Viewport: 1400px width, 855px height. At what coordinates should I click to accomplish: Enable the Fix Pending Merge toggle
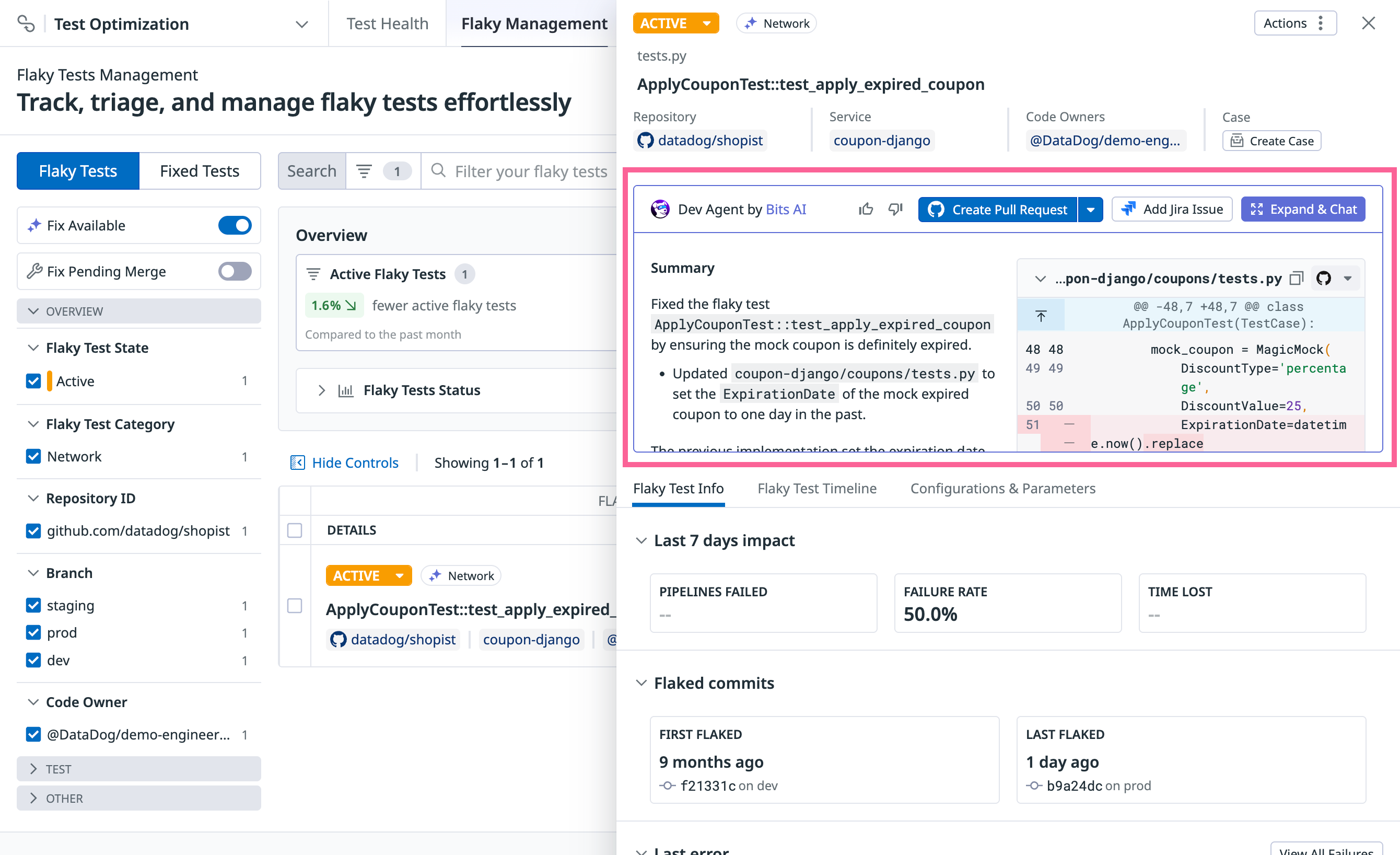tap(235, 271)
